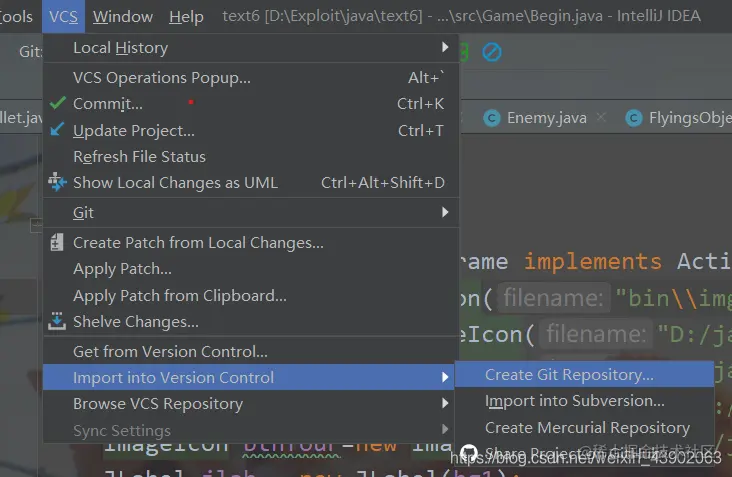Choose VCS Operations Popup...

251,77
